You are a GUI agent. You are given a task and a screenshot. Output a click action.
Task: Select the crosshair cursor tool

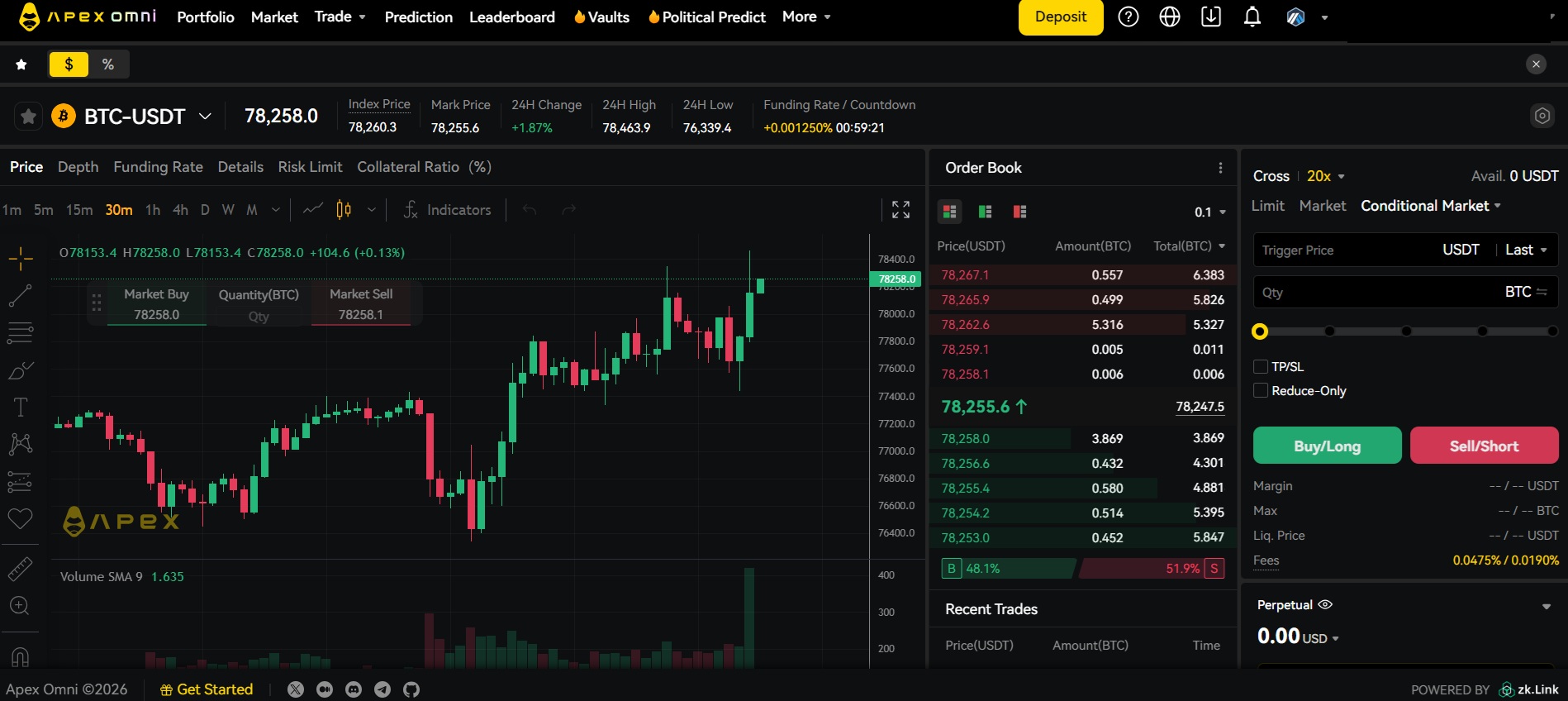21,259
